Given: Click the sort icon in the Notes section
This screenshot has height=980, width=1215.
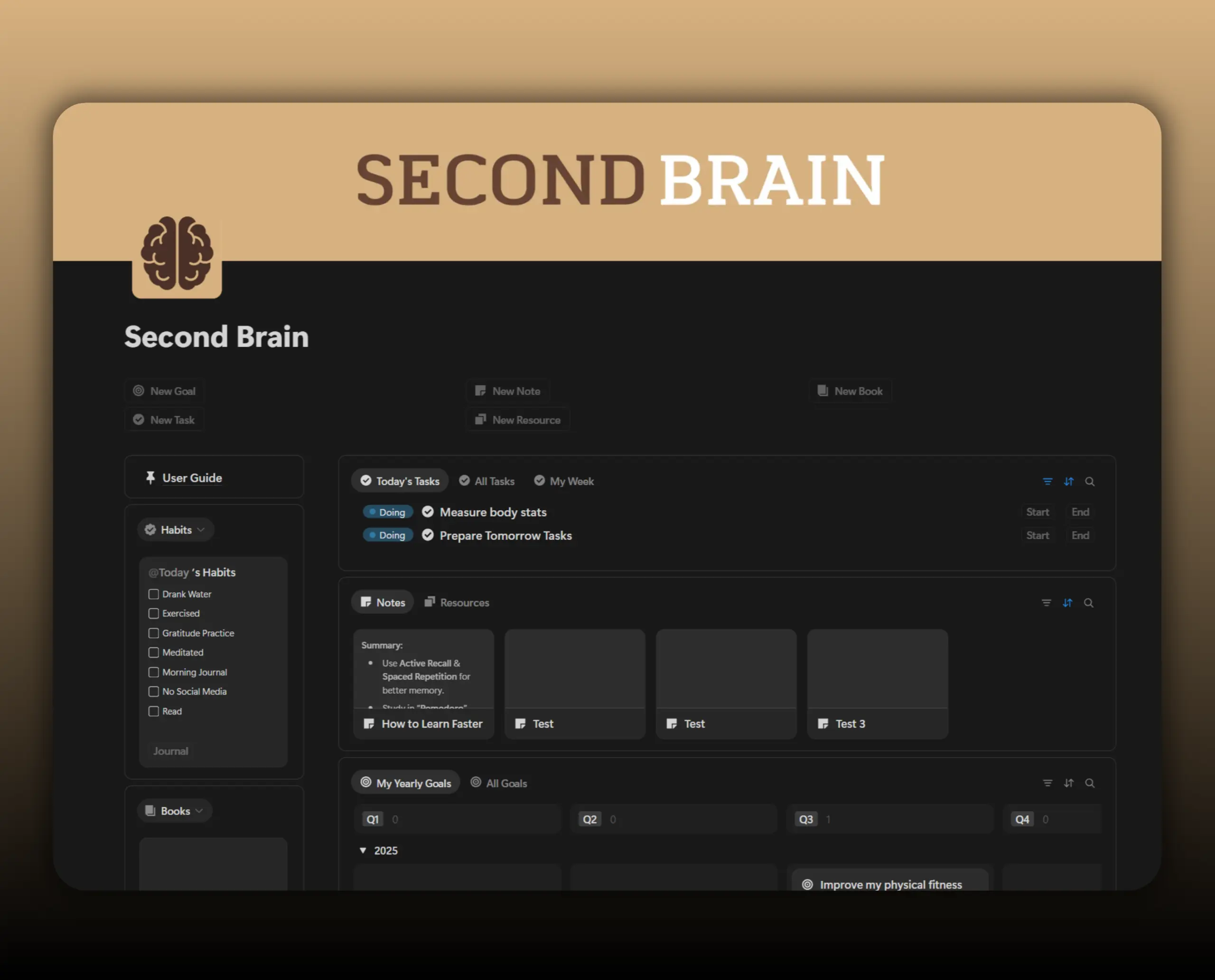Looking at the screenshot, I should [1068, 603].
